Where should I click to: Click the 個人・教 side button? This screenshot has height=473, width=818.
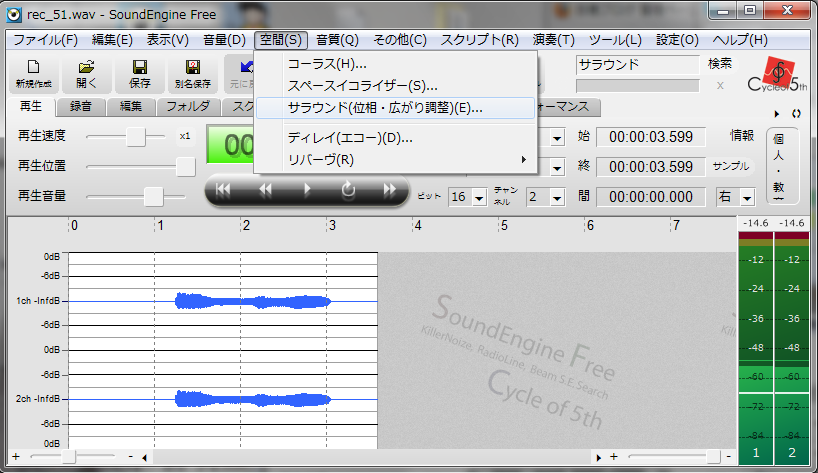(782, 166)
